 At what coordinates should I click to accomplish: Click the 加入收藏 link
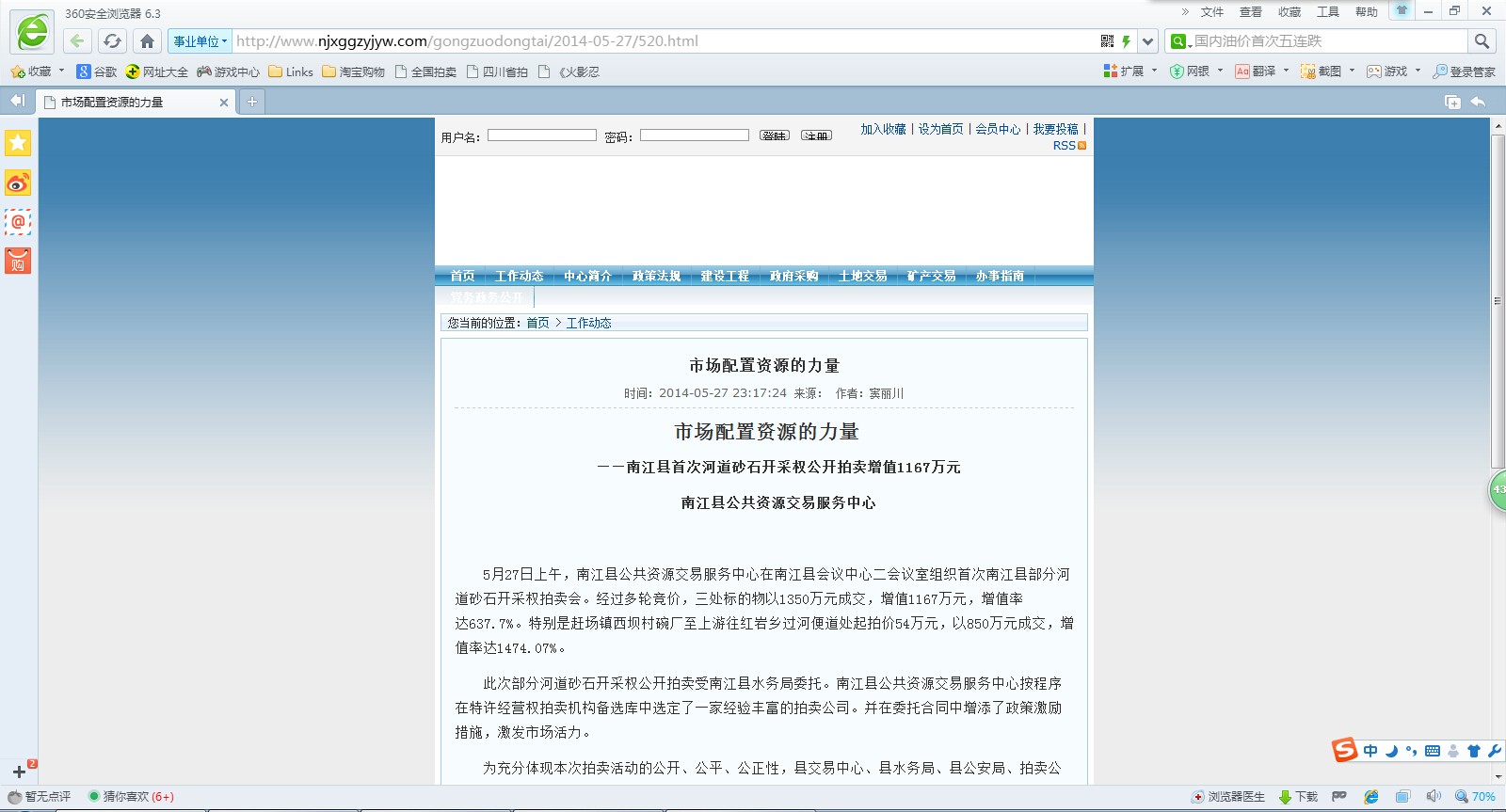click(883, 129)
